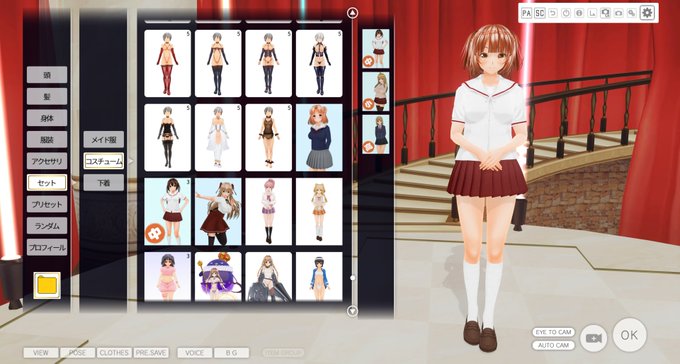The height and width of the screenshot is (364, 680).
Task: Open the POSE option
Action: point(78,353)
